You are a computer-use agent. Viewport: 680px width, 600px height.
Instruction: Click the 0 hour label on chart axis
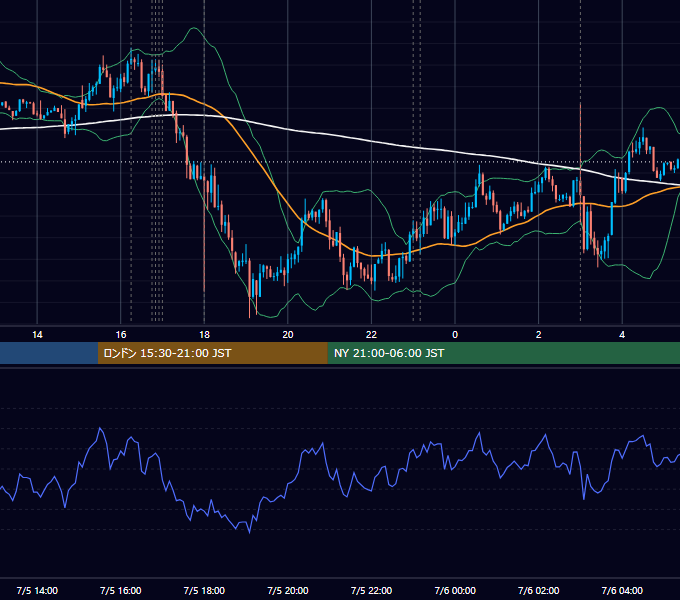coord(455,335)
